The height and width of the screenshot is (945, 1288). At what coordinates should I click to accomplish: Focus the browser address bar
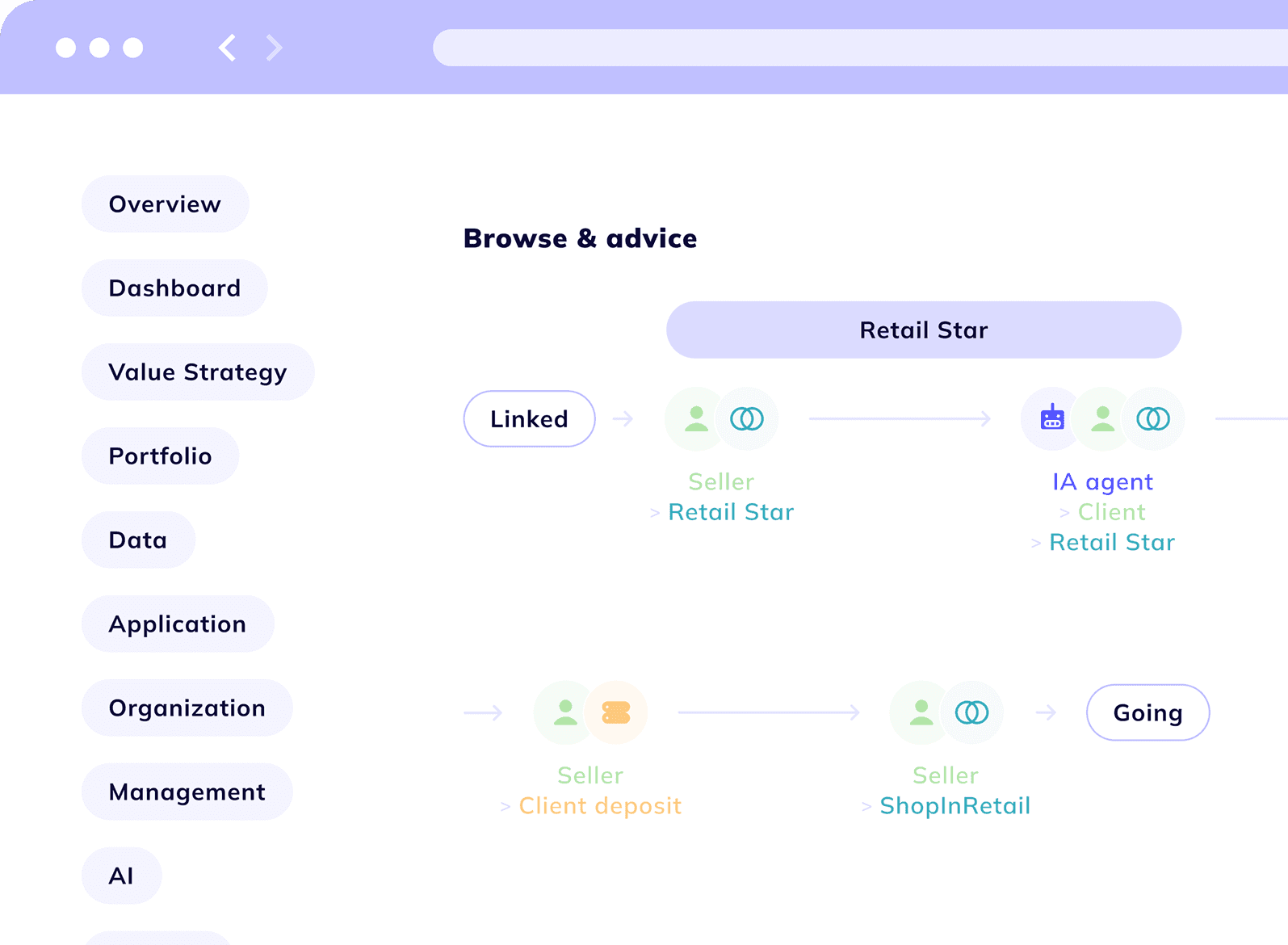coord(860,48)
